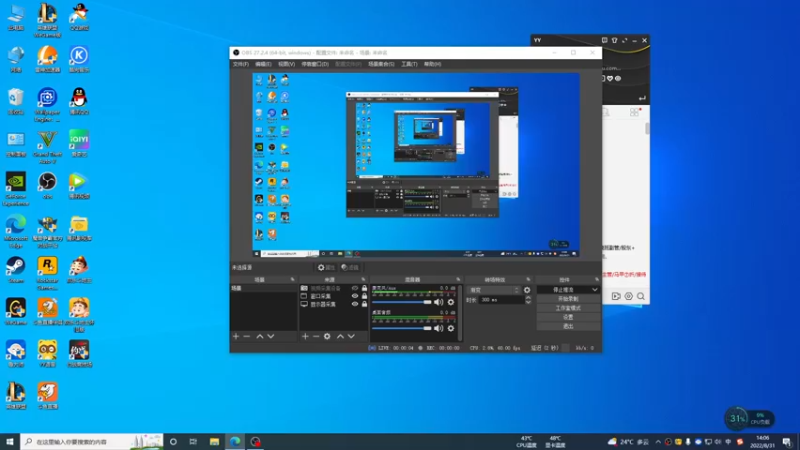Launch the GeForce Experience desktop icon

coord(16,189)
